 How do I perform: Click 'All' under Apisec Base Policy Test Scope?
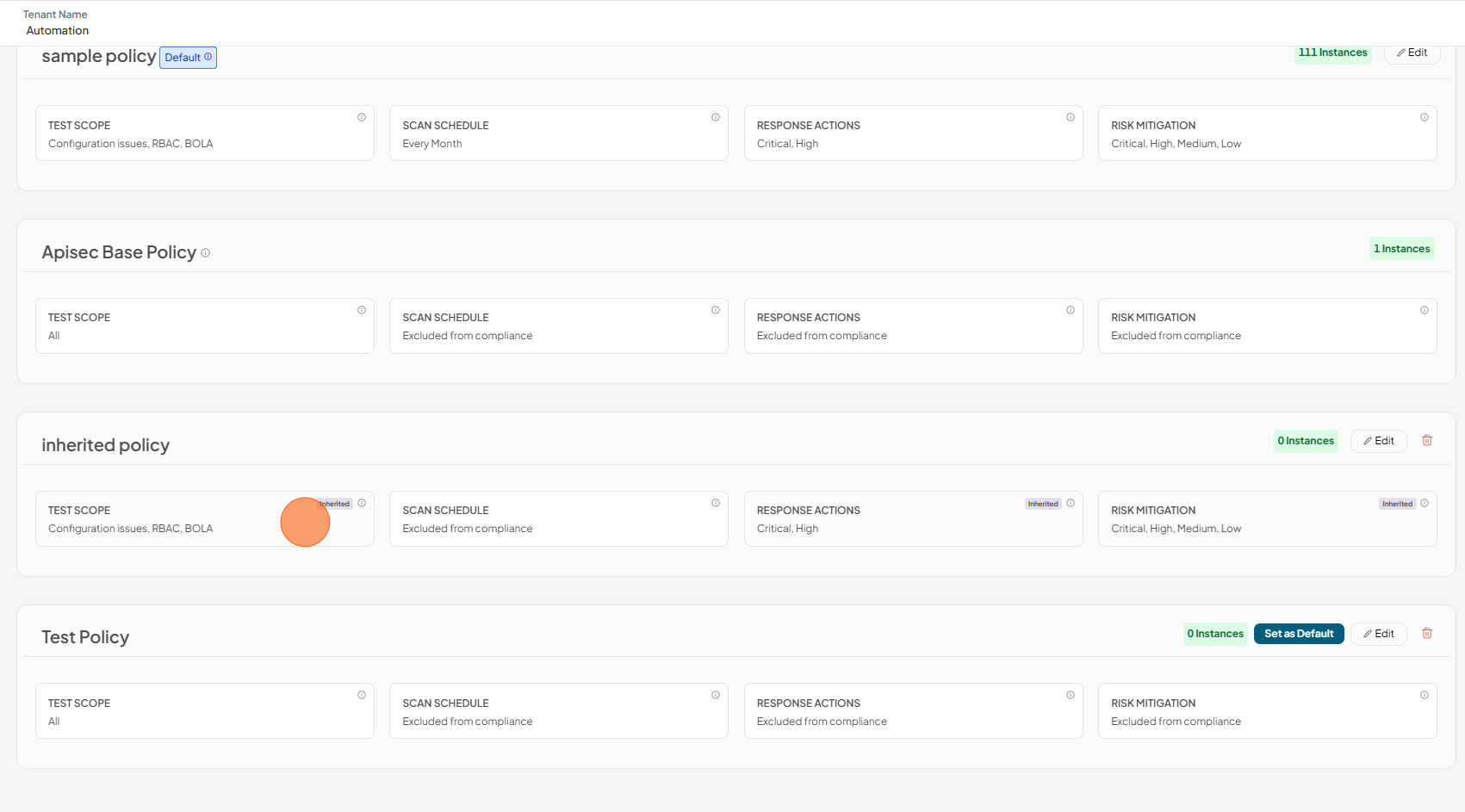tap(54, 336)
